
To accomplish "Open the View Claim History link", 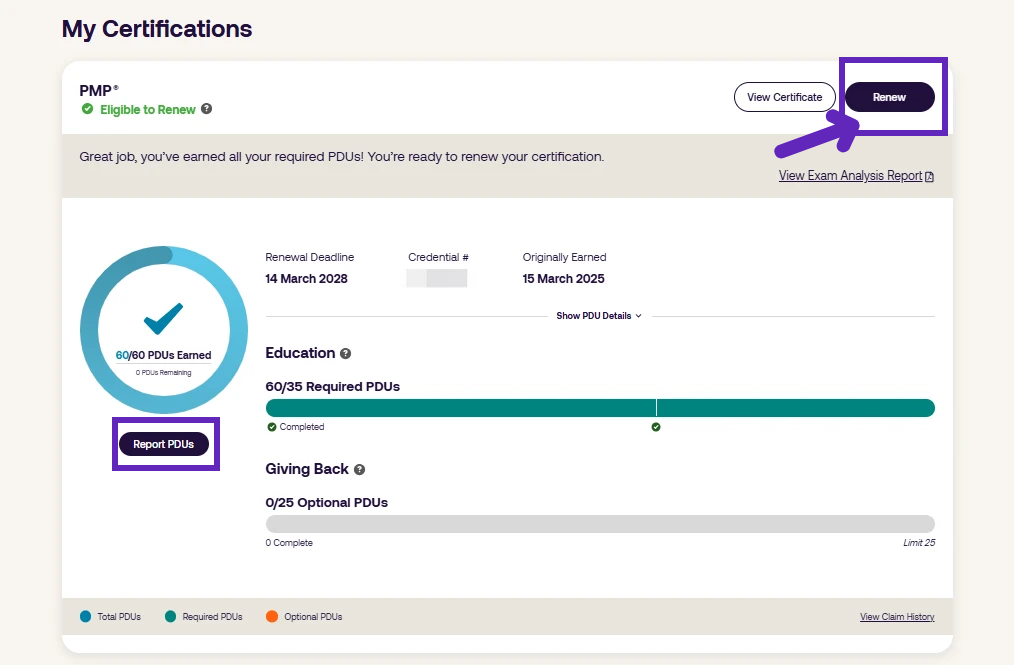I will point(897,617).
